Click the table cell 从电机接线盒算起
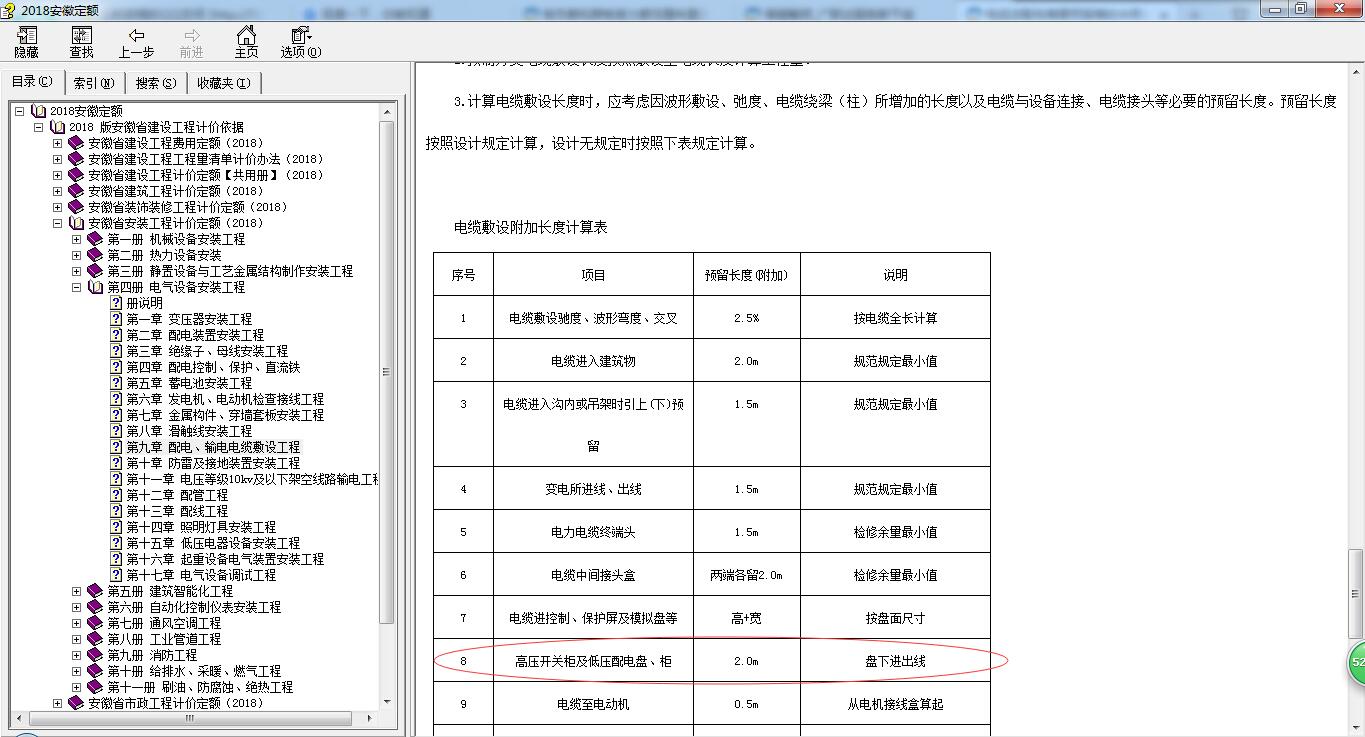The image size is (1365, 737). (895, 704)
